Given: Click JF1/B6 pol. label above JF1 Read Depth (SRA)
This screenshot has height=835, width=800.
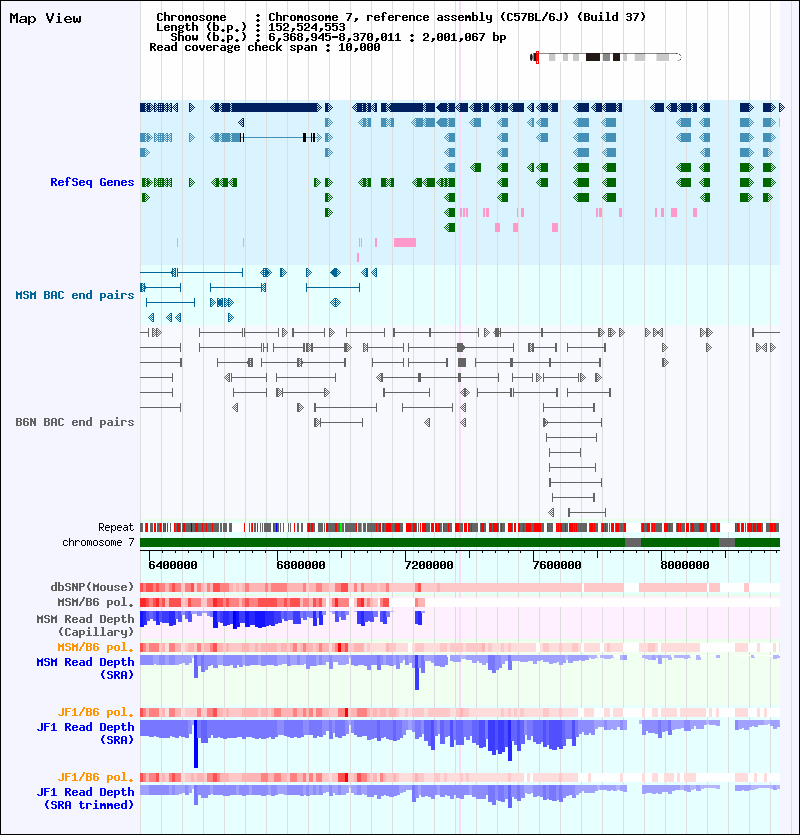Looking at the screenshot, I should (x=96, y=713).
